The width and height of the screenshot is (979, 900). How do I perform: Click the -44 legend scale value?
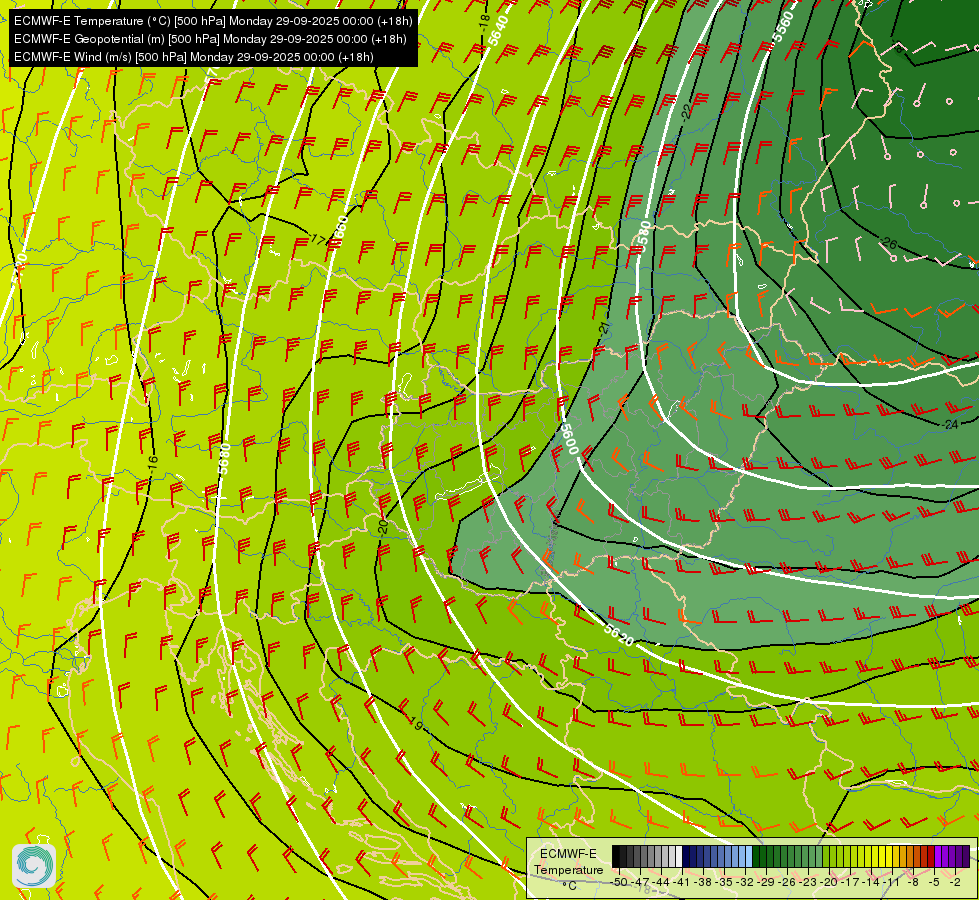(661, 882)
